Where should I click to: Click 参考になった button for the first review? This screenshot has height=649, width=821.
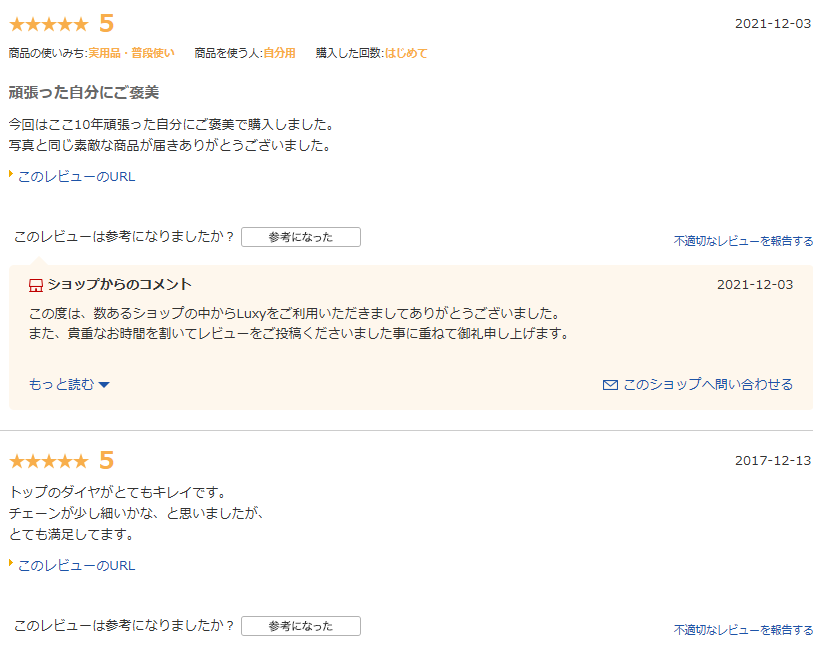point(301,237)
